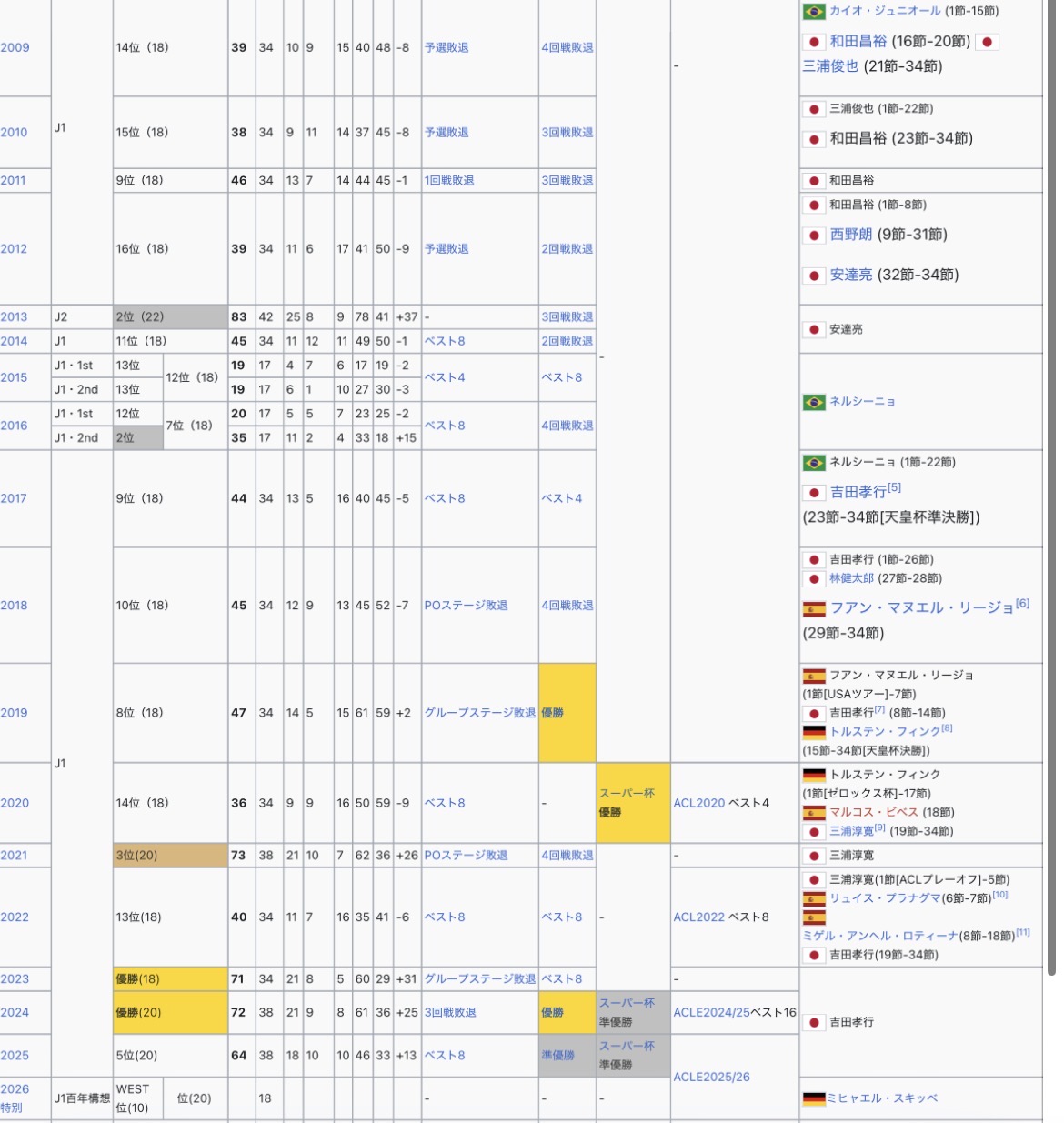Viewport: 1064px width, 1123px height.
Task: Open the ACL2020 link
Action: point(698,803)
